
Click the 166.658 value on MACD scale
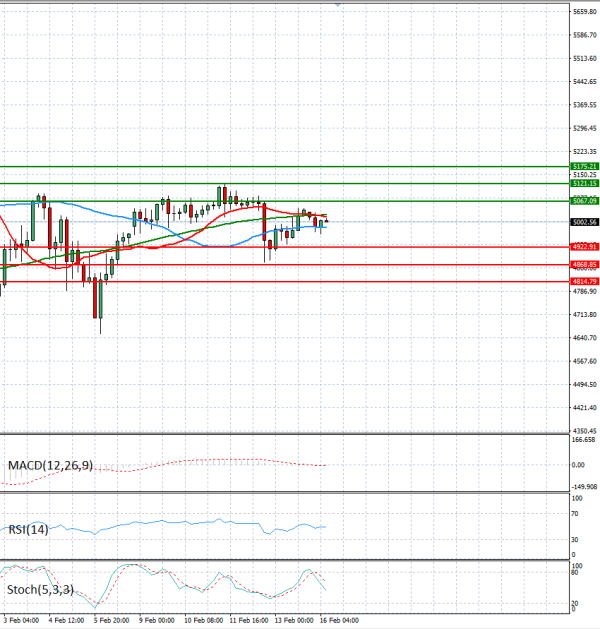[x=584, y=440]
